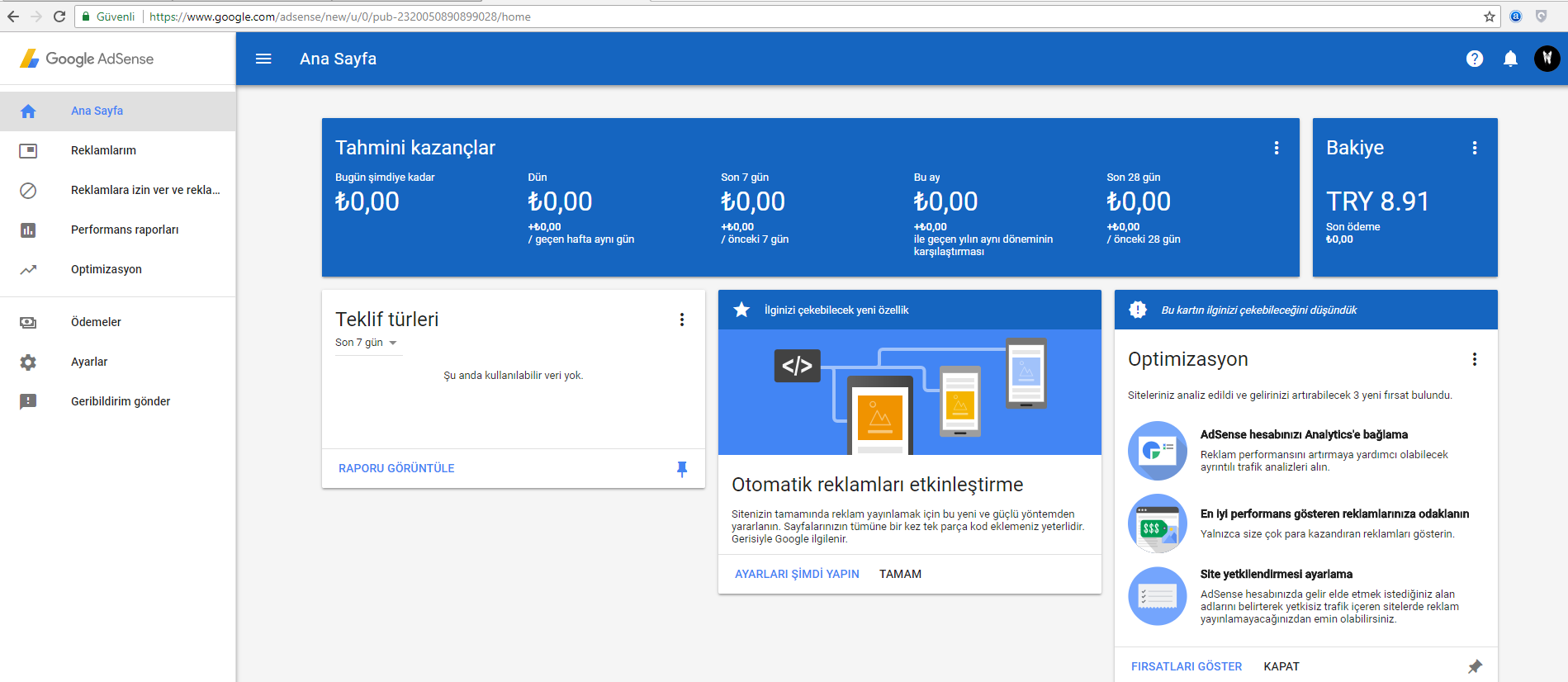Screen dimensions: 1568x682
Task: Click the ad unit icon beside Reklamlarım
Action: (x=28, y=150)
